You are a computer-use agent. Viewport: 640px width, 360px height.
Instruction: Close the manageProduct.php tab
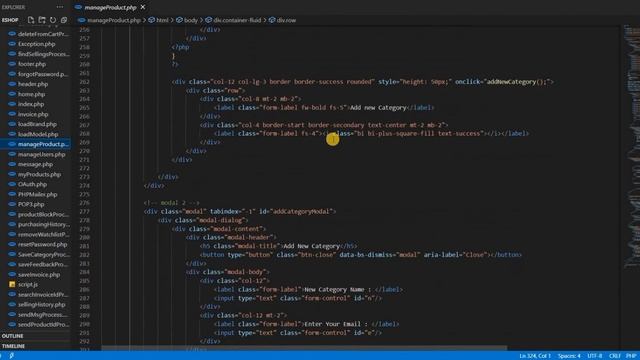[143, 7]
